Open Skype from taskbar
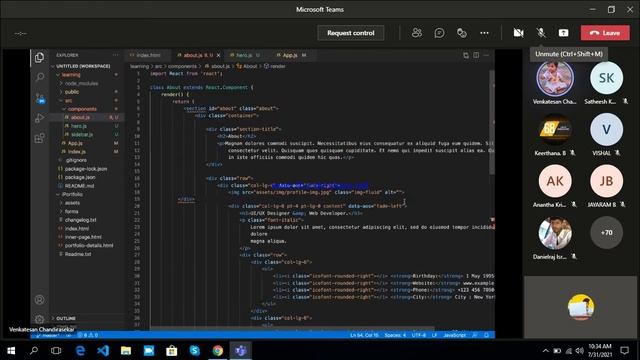This screenshot has width=640, height=360. [x=195, y=350]
